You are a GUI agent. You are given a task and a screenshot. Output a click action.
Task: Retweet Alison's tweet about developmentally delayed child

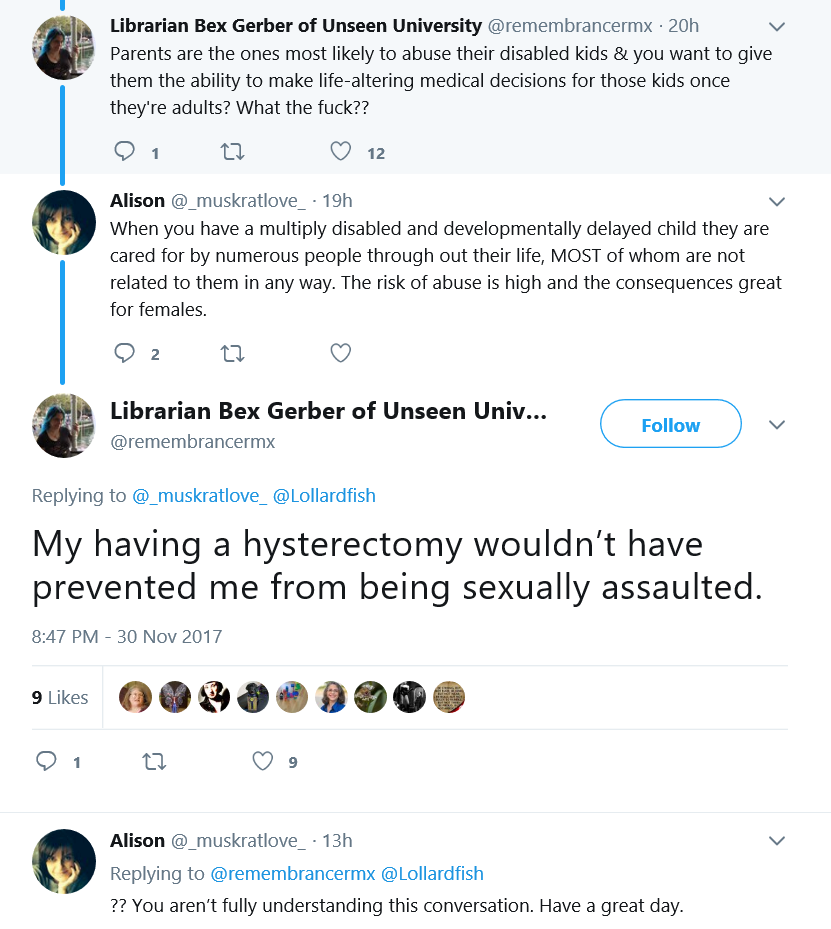coord(232,354)
